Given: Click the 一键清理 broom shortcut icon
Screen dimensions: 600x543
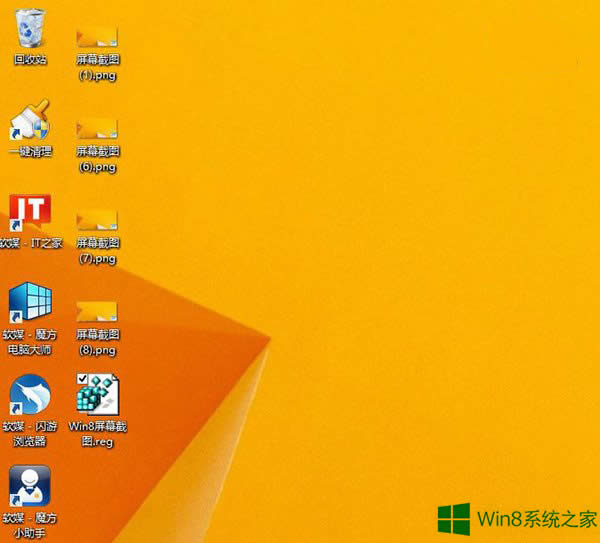Looking at the screenshot, I should (30, 120).
